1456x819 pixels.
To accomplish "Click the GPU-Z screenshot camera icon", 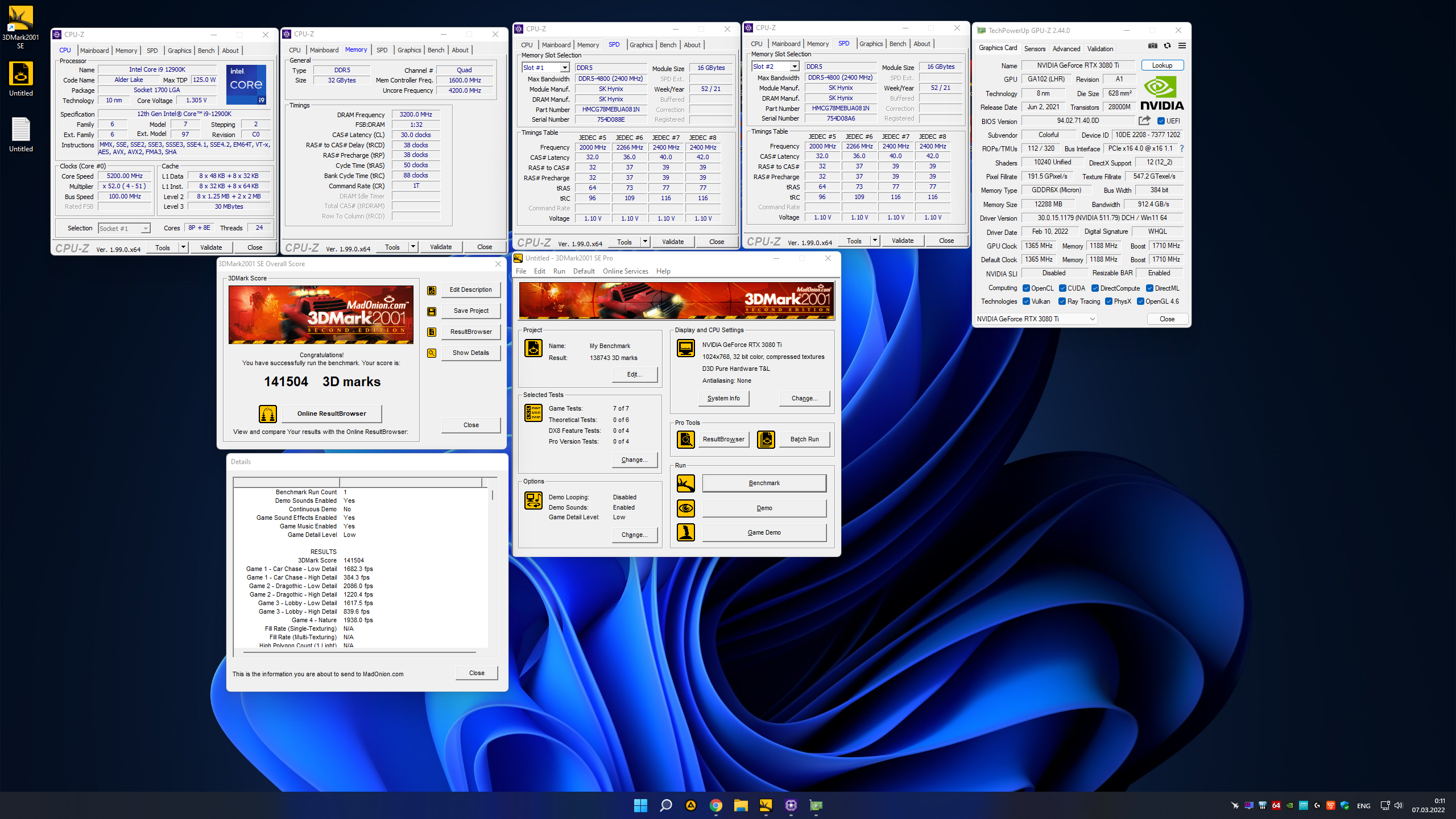I will 1153,46.
